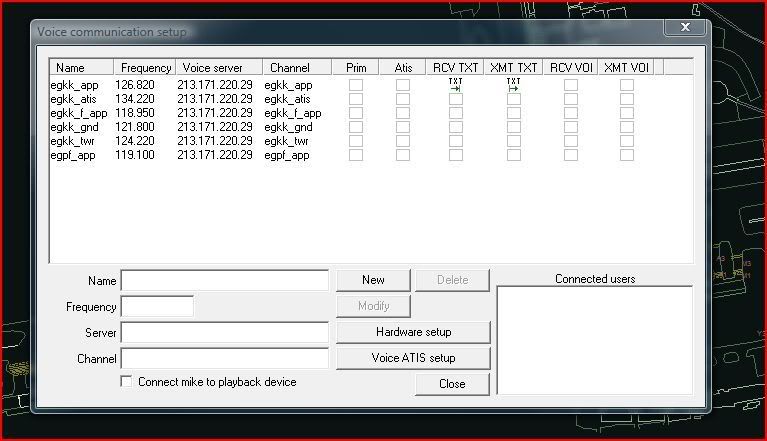
Task: Enable RCV VOI for egkk_twr
Action: tap(570, 141)
